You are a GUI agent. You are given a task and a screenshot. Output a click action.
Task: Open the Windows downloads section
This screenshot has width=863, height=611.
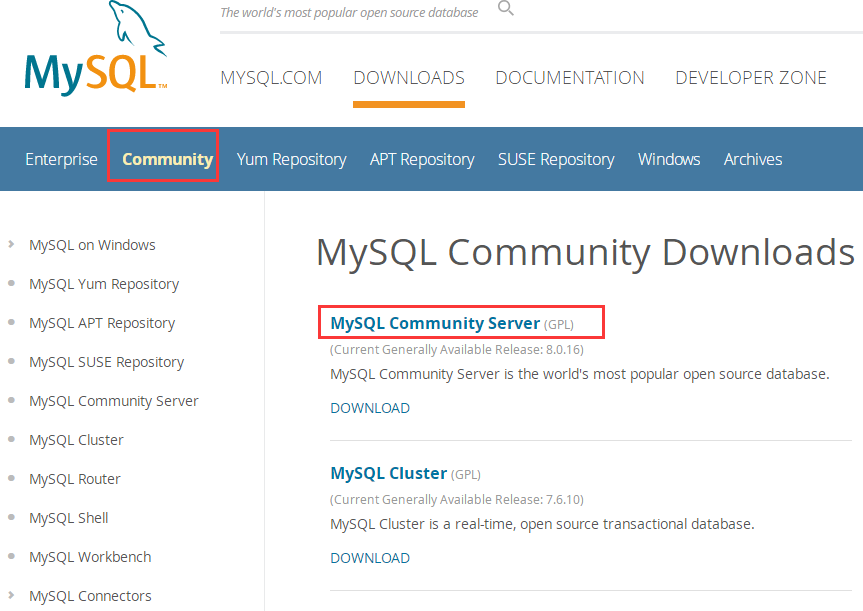coord(668,158)
